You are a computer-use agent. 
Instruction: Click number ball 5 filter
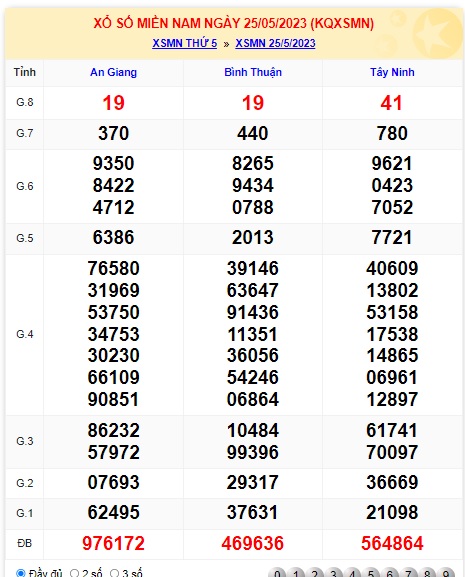click(x=371, y=573)
